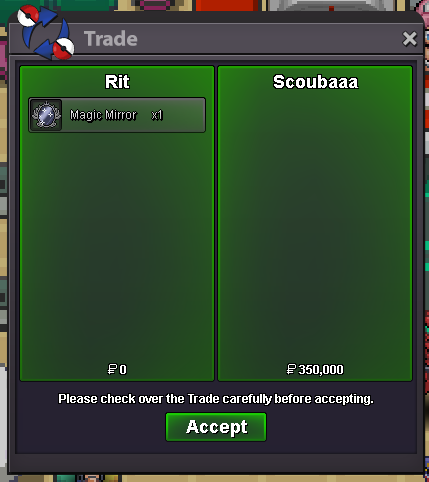This screenshot has height=482, width=429.
Task: Click the Trade swap arrows icon
Action: [46, 33]
